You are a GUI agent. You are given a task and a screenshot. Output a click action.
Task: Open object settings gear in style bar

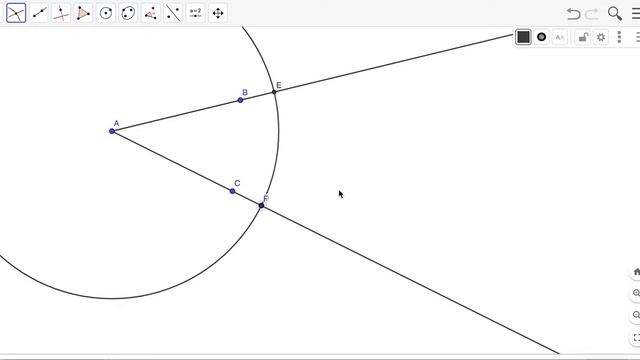[601, 37]
